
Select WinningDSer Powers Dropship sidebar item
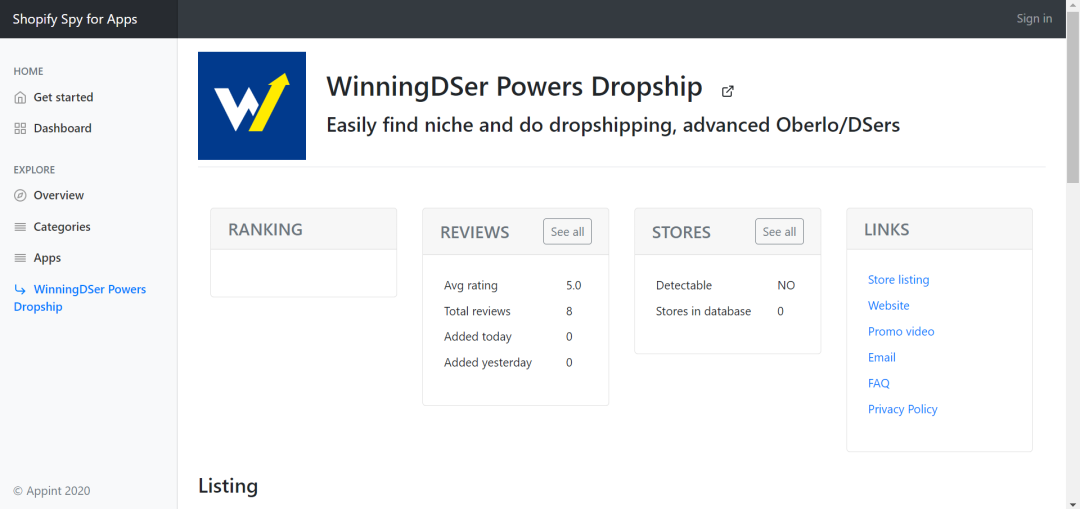(80, 298)
